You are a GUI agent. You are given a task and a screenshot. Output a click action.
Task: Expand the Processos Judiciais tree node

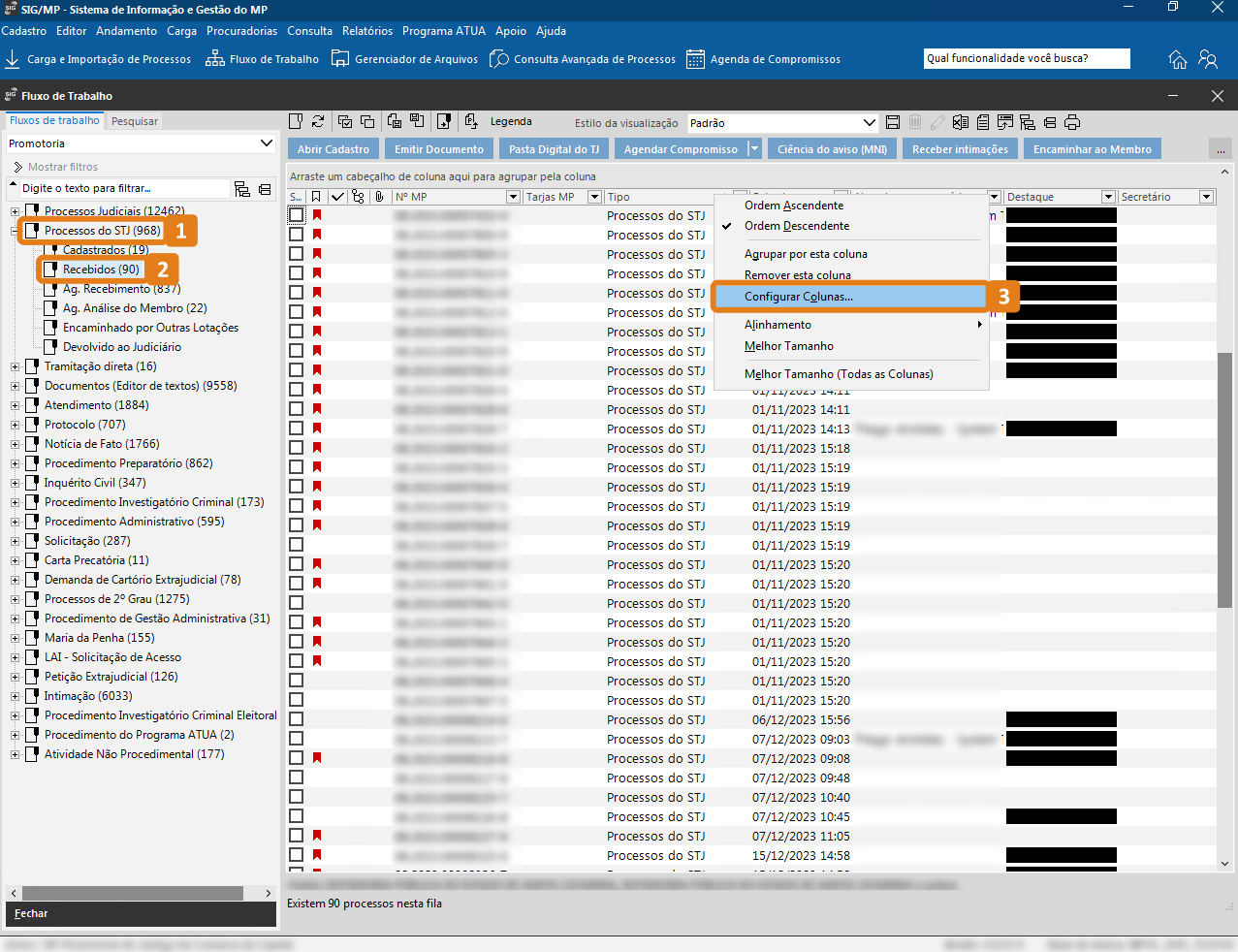(x=15, y=211)
